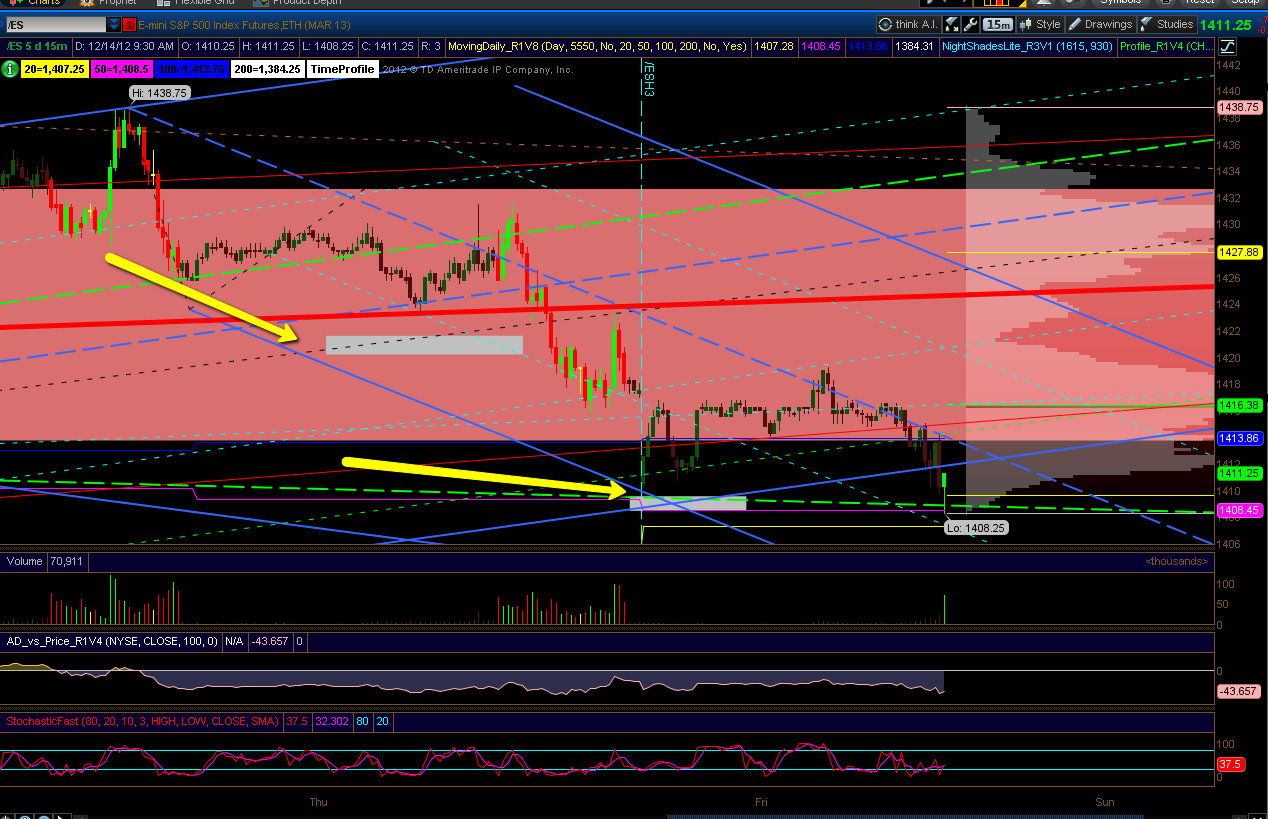Click the Hi: 1438.75 price bubble

[x=160, y=93]
